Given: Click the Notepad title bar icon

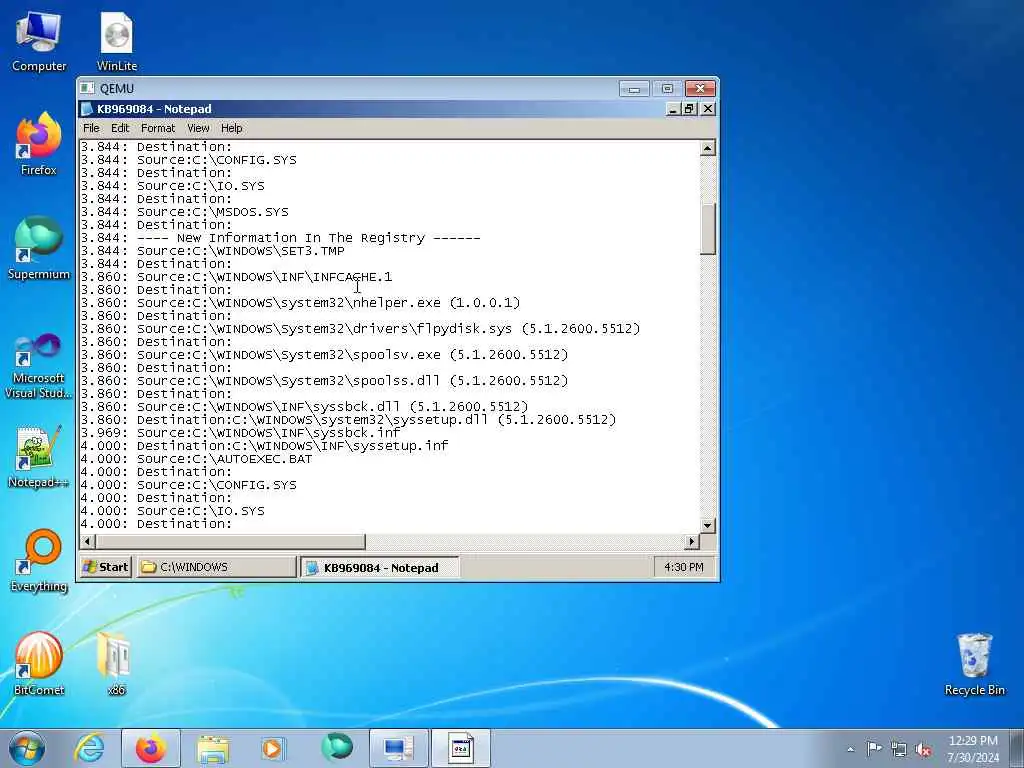Looking at the screenshot, I should click(x=87, y=109).
